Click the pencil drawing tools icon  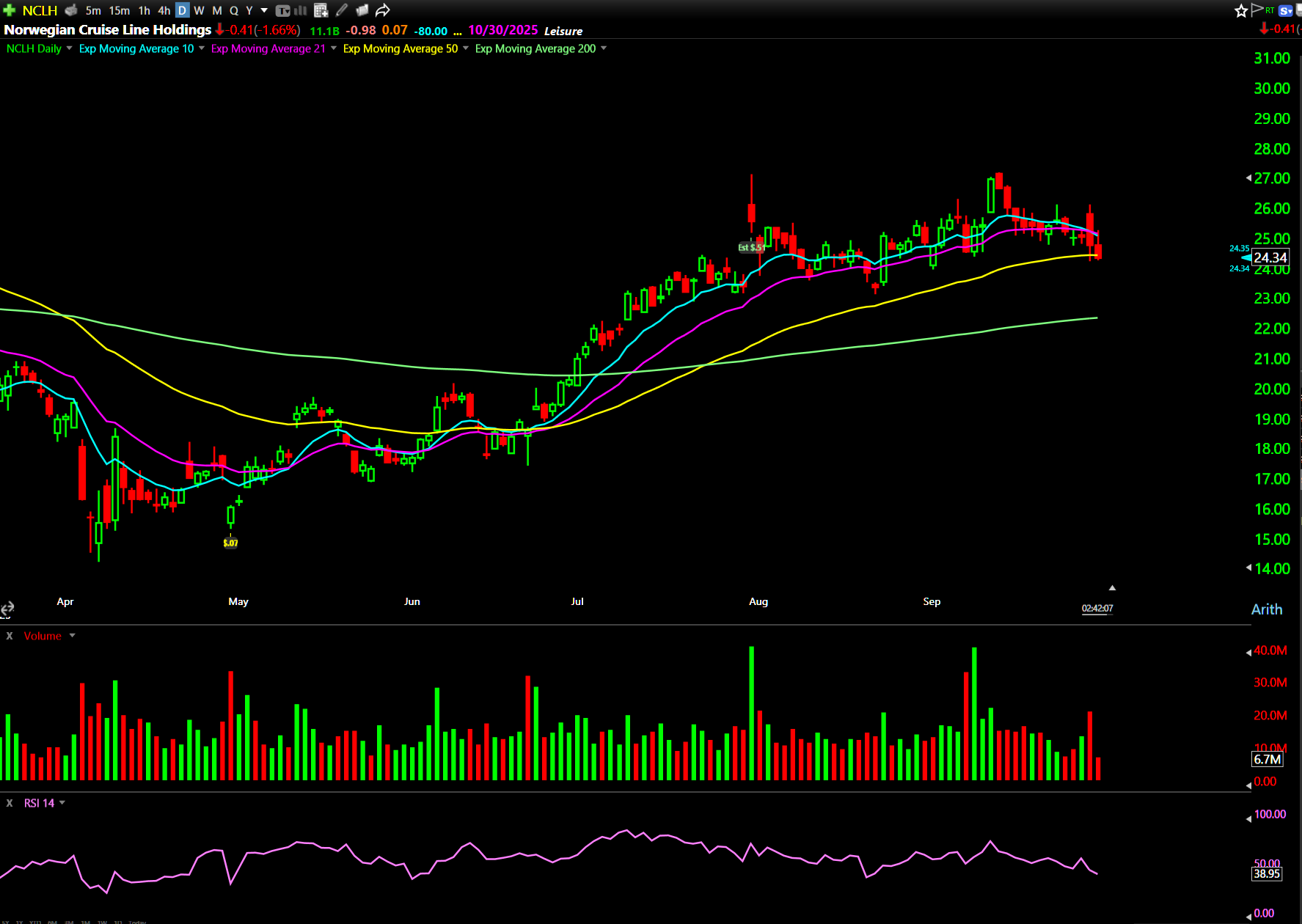[x=342, y=10]
